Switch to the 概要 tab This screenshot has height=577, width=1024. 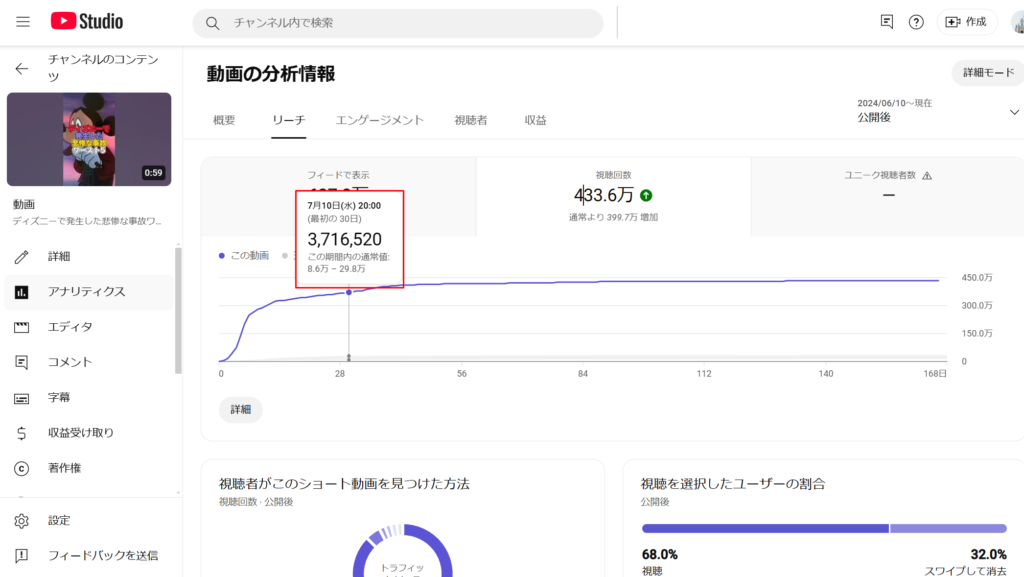tap(224, 120)
